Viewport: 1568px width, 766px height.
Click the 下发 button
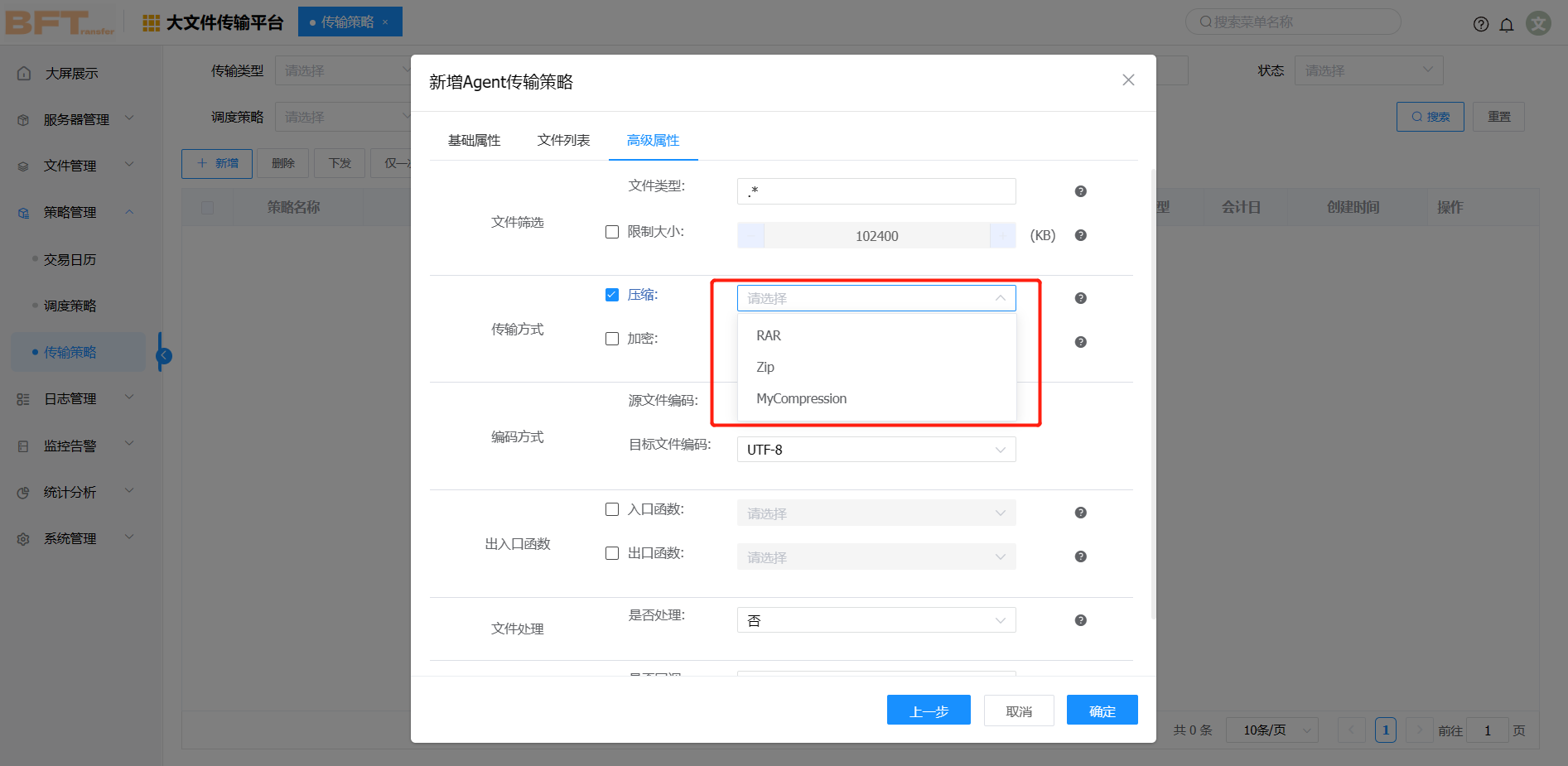[x=340, y=163]
